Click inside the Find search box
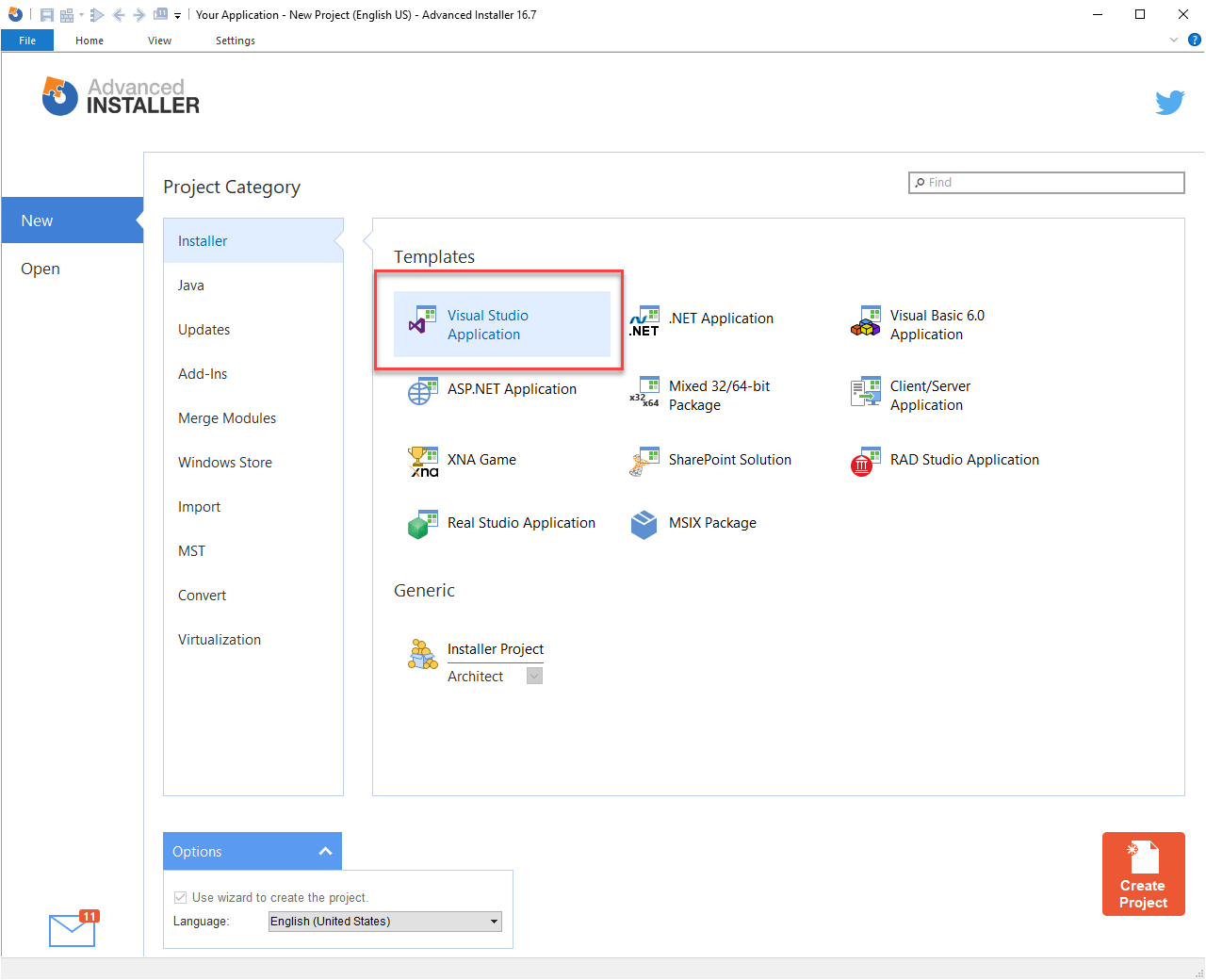Screen dimensions: 1206x980 [1046, 182]
